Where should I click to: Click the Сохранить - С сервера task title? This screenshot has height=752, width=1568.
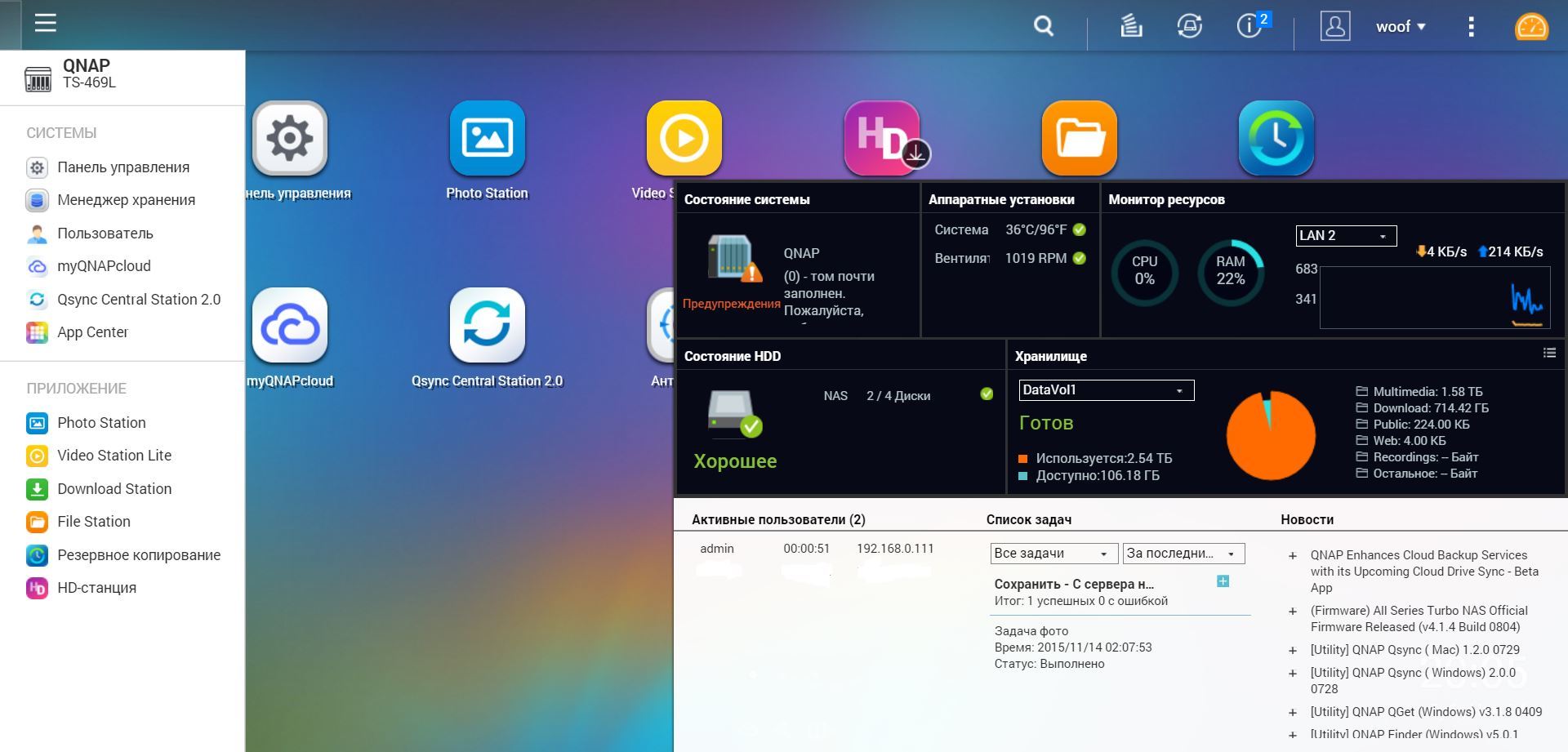[1074, 585]
